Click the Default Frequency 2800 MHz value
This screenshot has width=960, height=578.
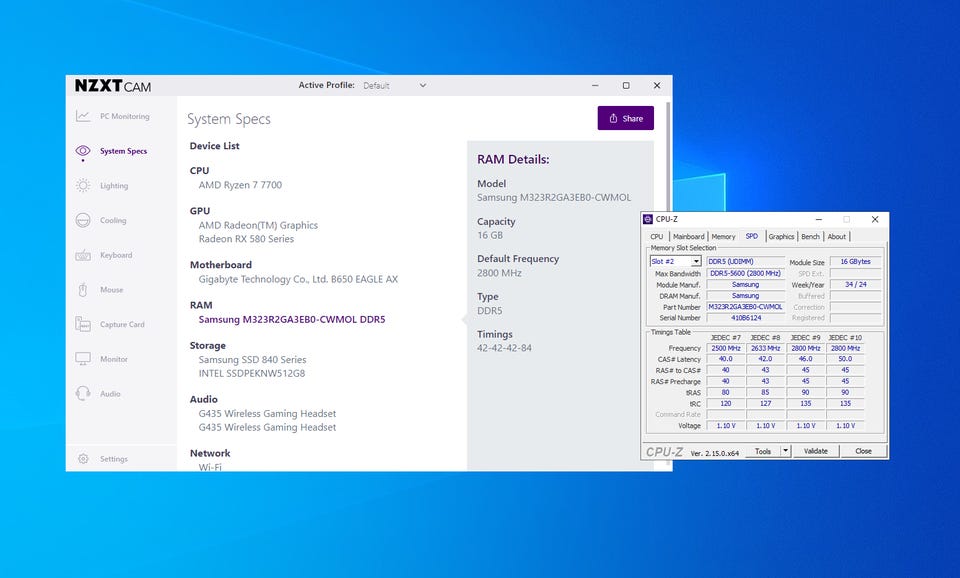(x=500, y=273)
